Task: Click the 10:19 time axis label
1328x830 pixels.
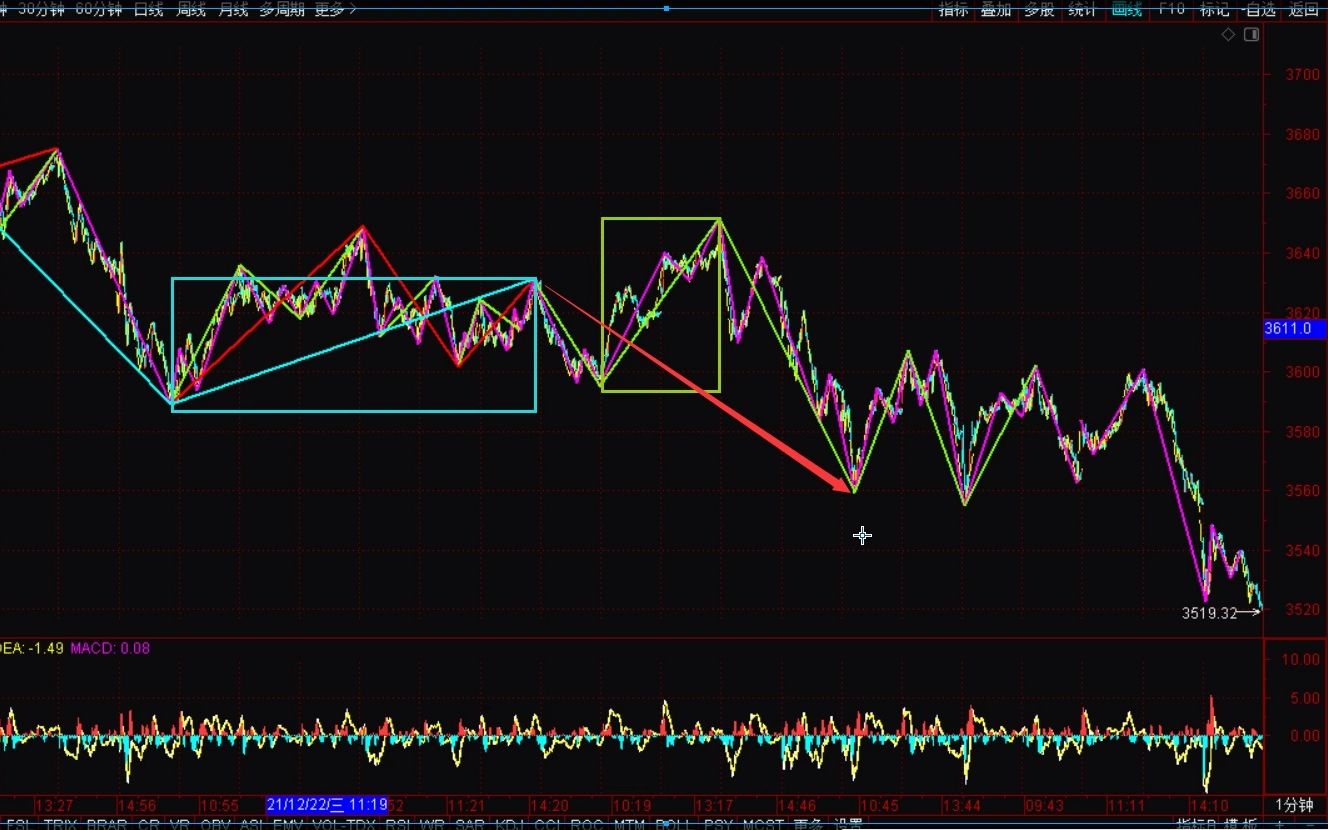Action: pyautogui.click(x=632, y=805)
